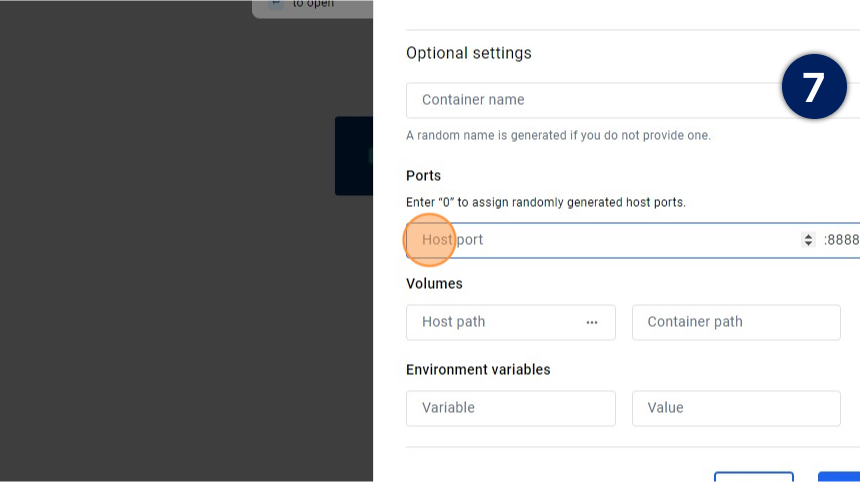The width and height of the screenshot is (860, 482).
Task: Click the Container path field
Action: 736,322
